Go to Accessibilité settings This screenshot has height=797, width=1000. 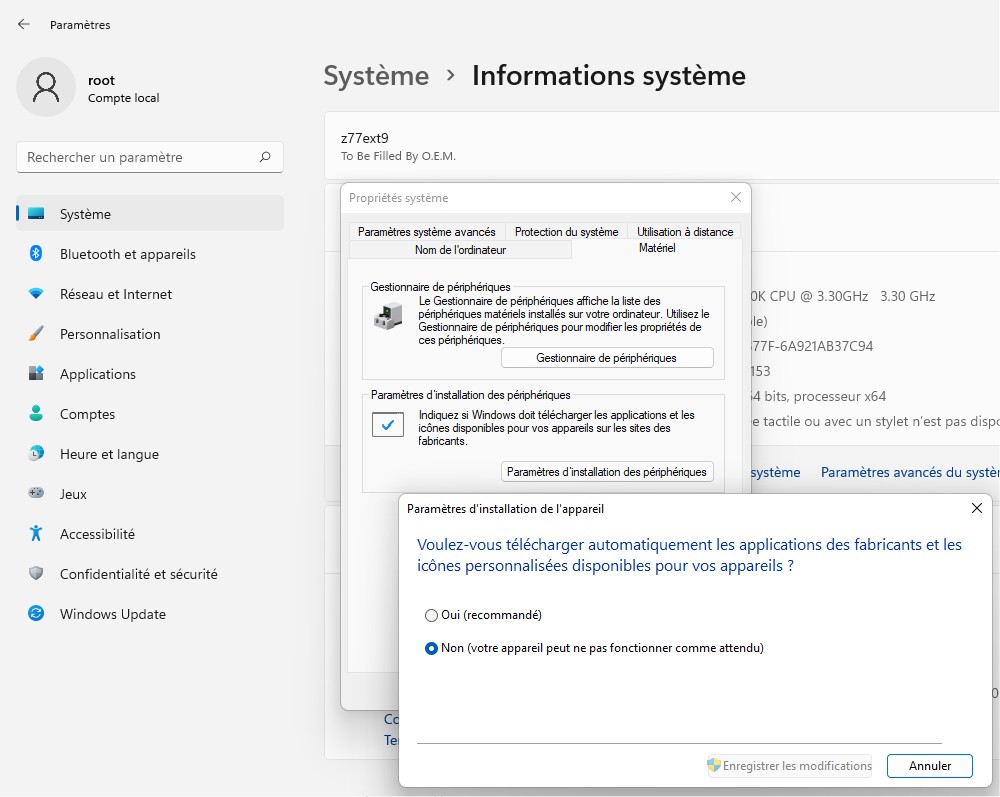pyautogui.click(x=150, y=534)
